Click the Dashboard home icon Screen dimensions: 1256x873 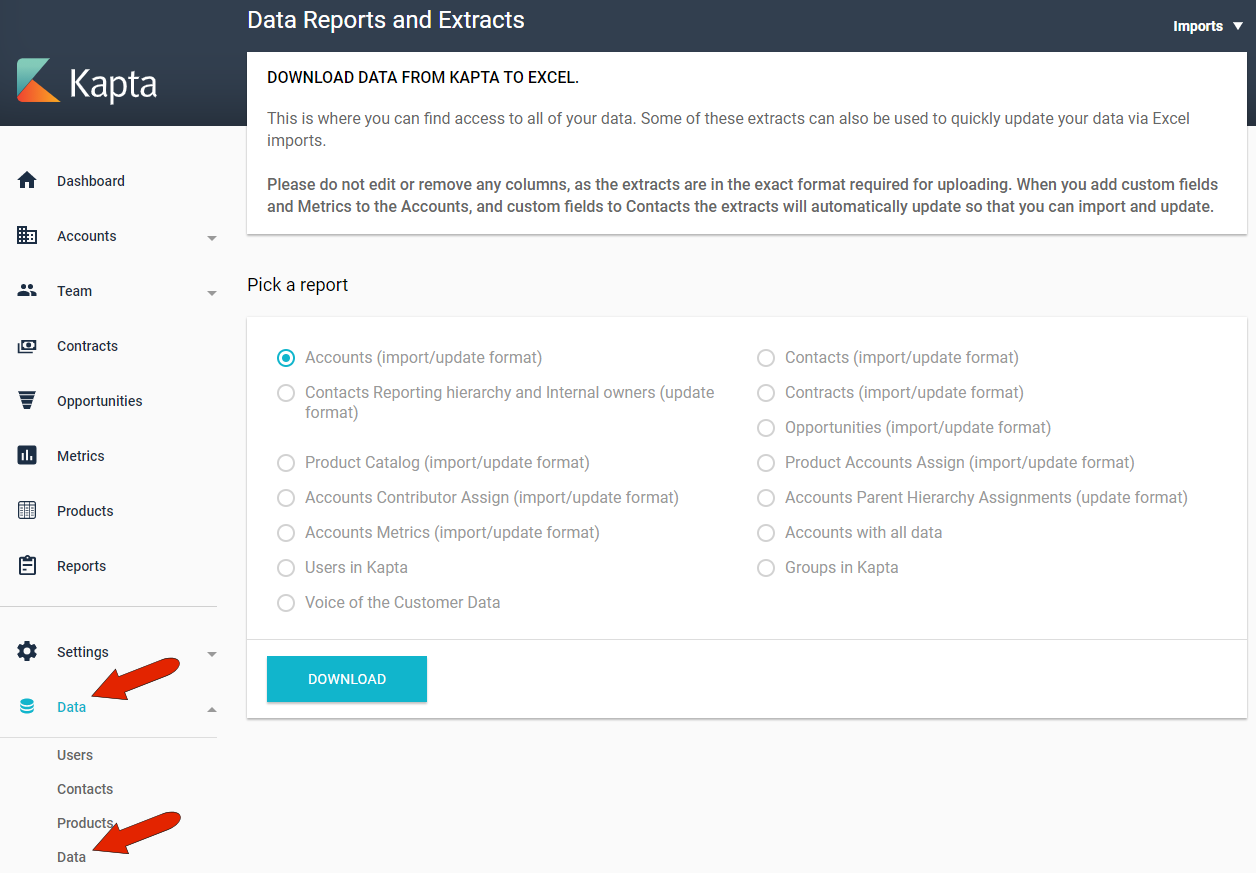(27, 181)
